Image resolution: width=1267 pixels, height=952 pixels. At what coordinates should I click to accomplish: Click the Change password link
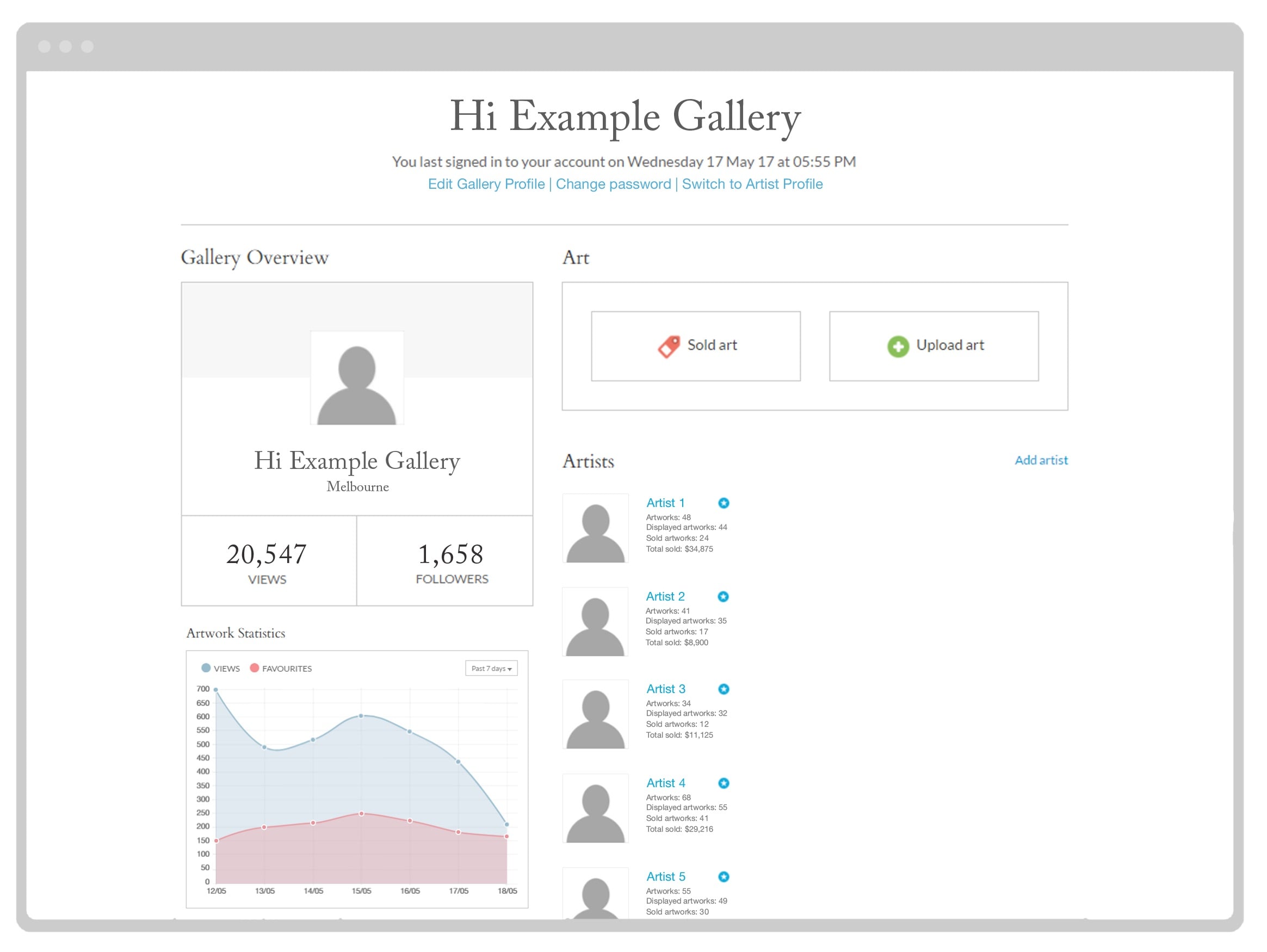pyautogui.click(x=613, y=184)
